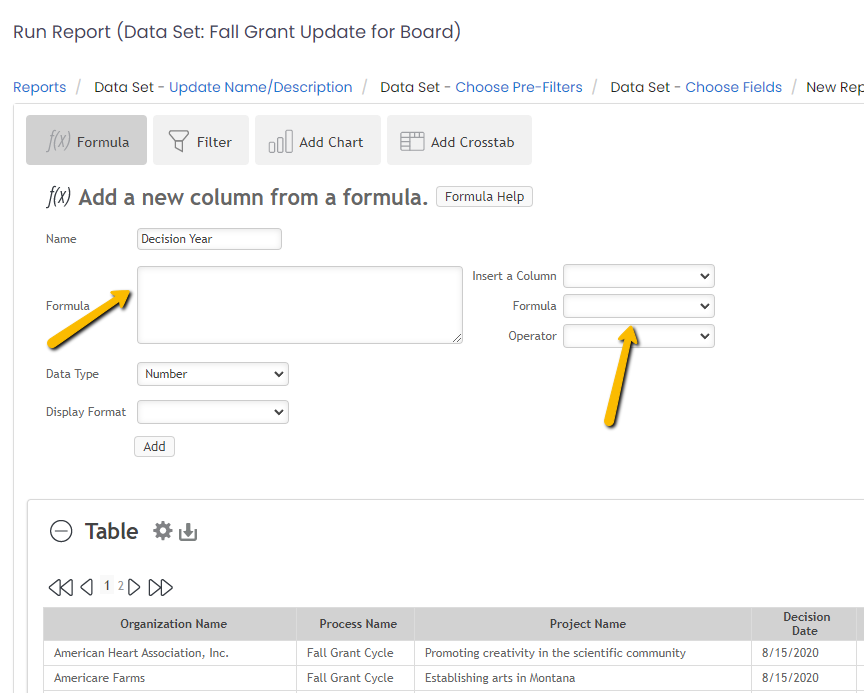Open the Formula toolbar tab
This screenshot has width=864, height=693.
click(x=87, y=140)
